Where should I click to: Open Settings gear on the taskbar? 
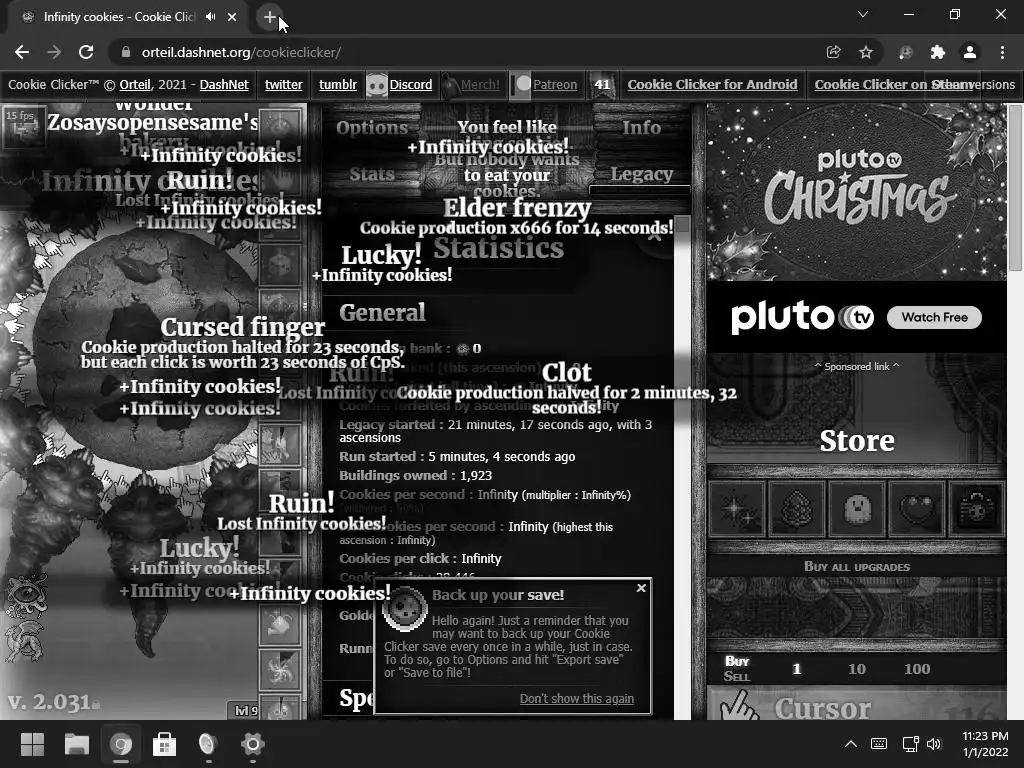point(252,744)
